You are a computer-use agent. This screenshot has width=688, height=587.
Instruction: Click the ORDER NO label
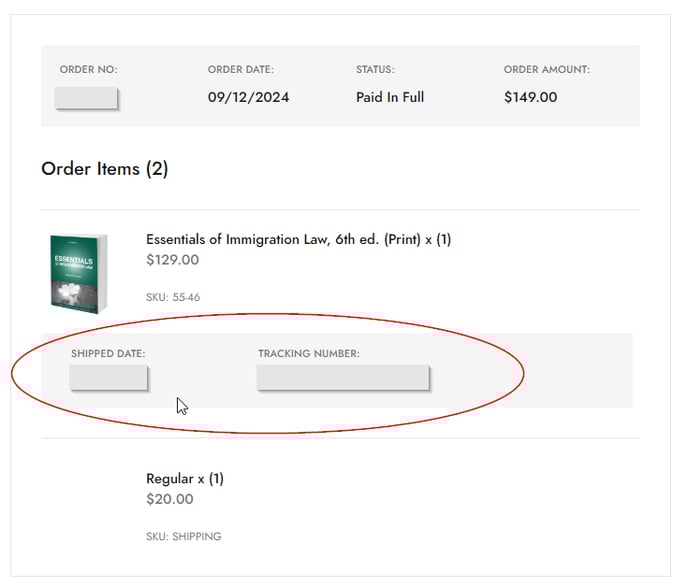pos(88,70)
